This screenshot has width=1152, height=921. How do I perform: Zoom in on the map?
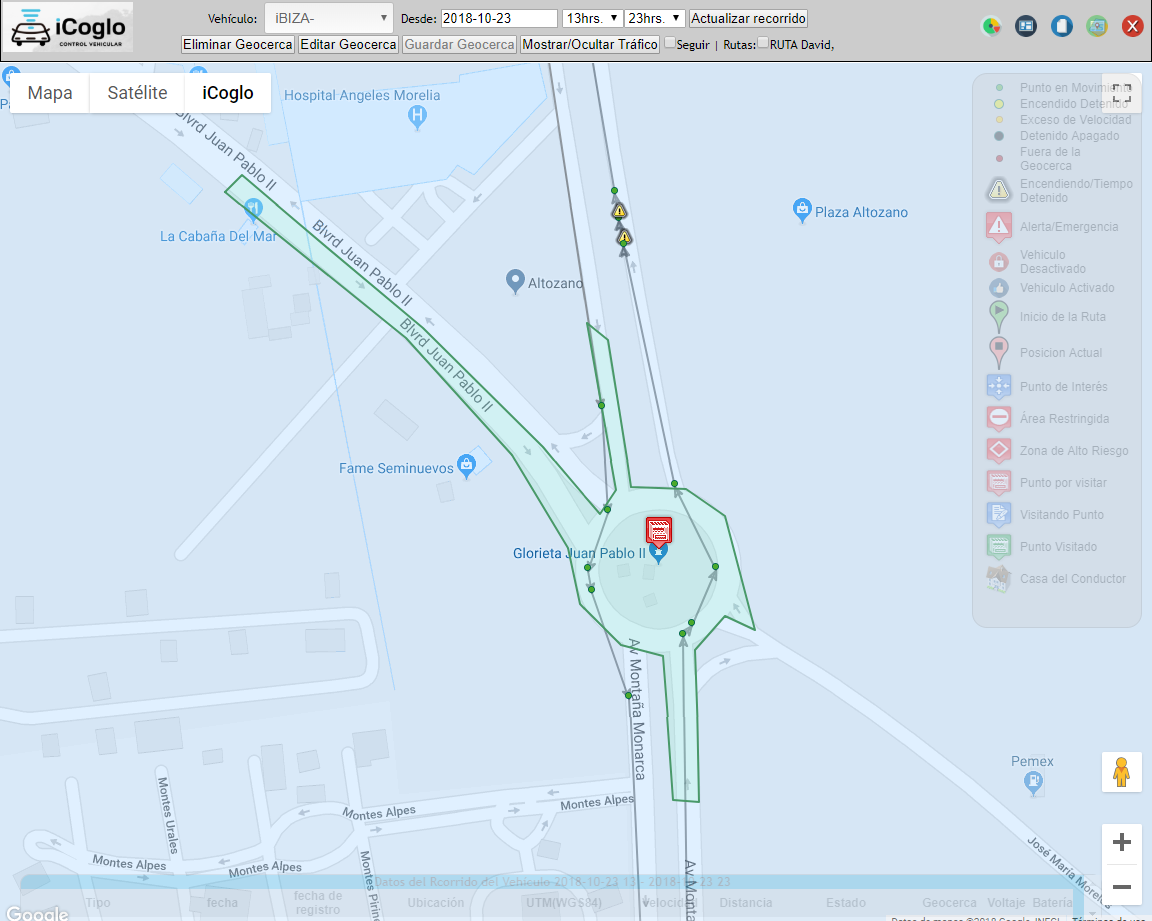[x=1121, y=843]
